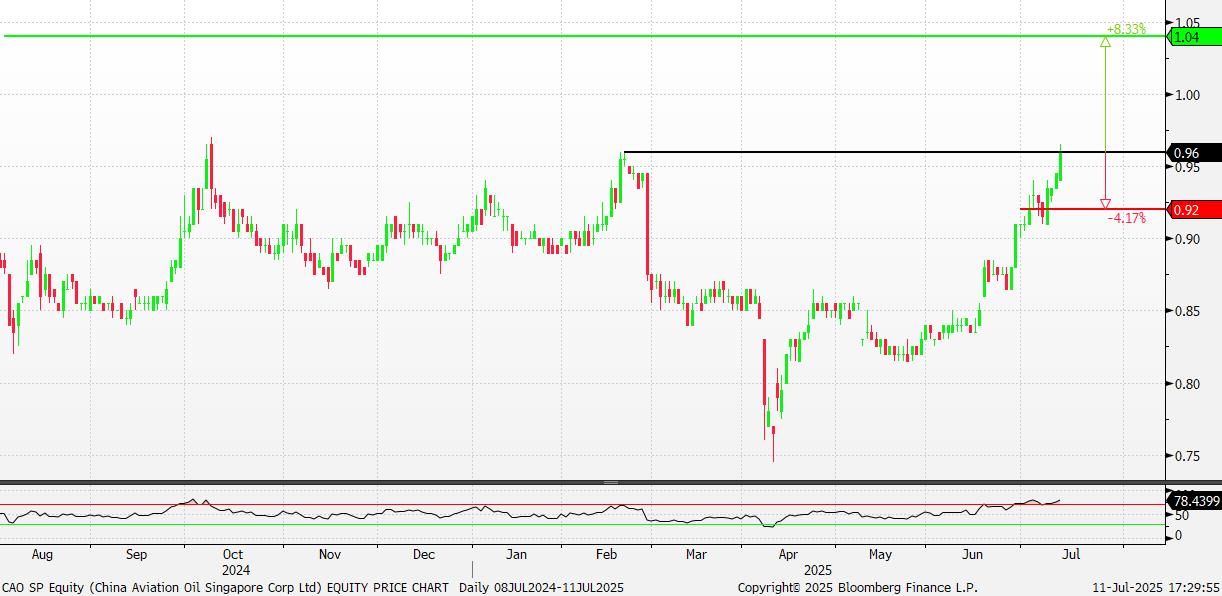Click the CAO SP Equity chart title text

tap(225, 588)
